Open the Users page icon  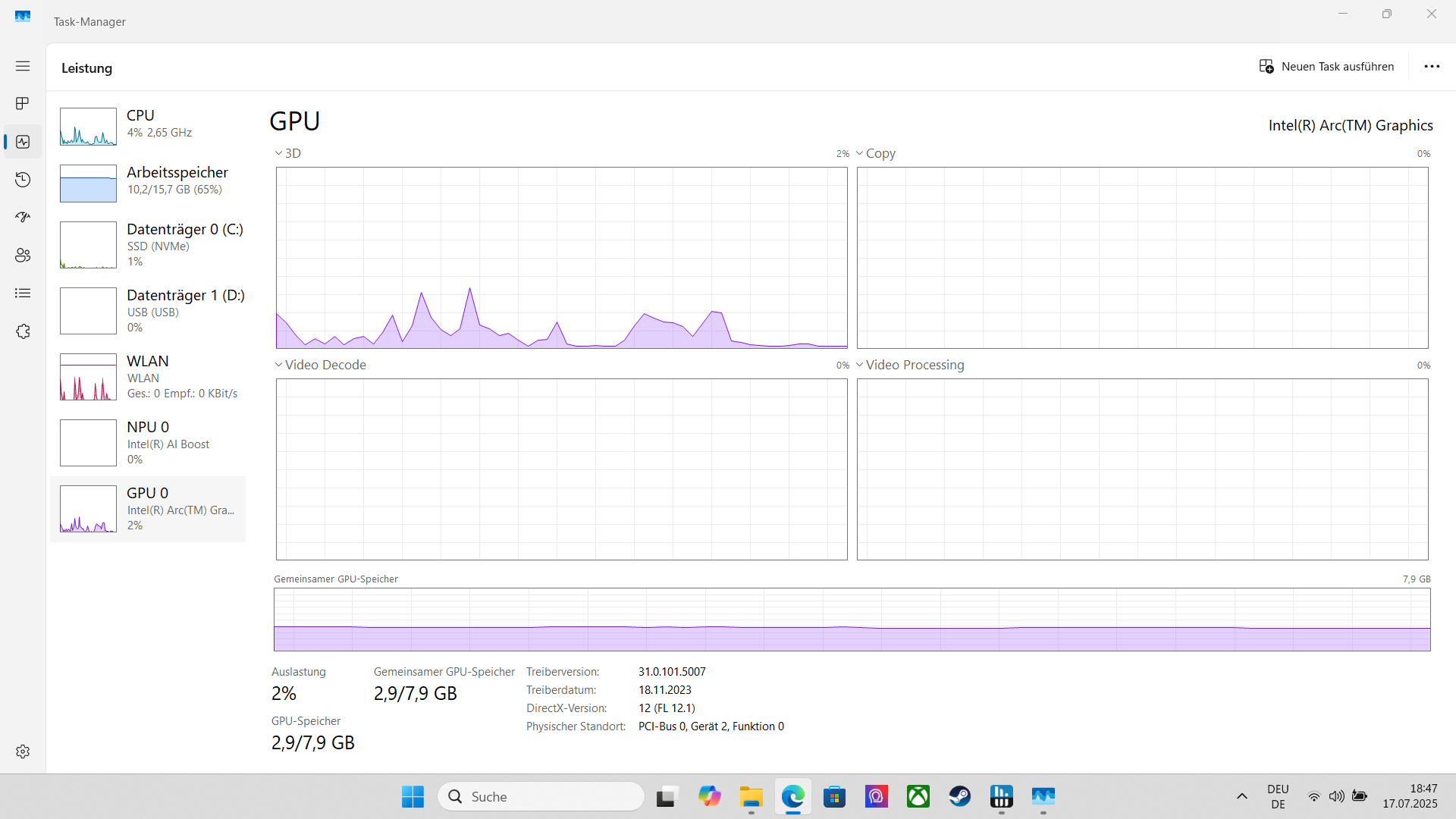point(23,256)
